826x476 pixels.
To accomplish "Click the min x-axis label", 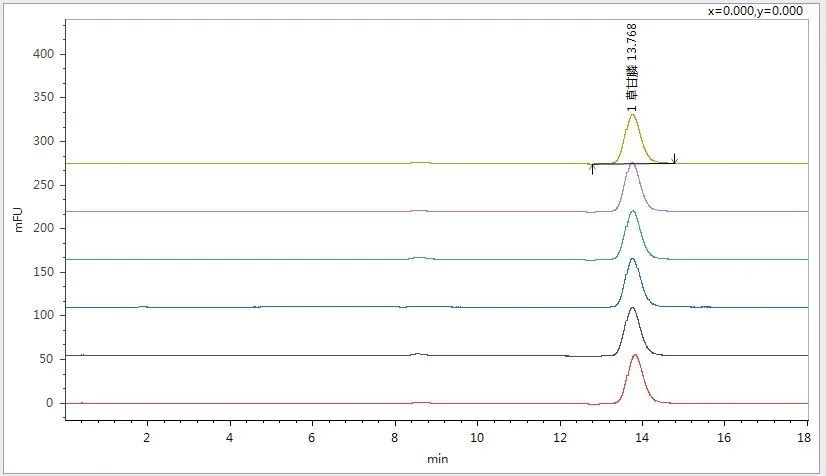I will pyautogui.click(x=437, y=459).
